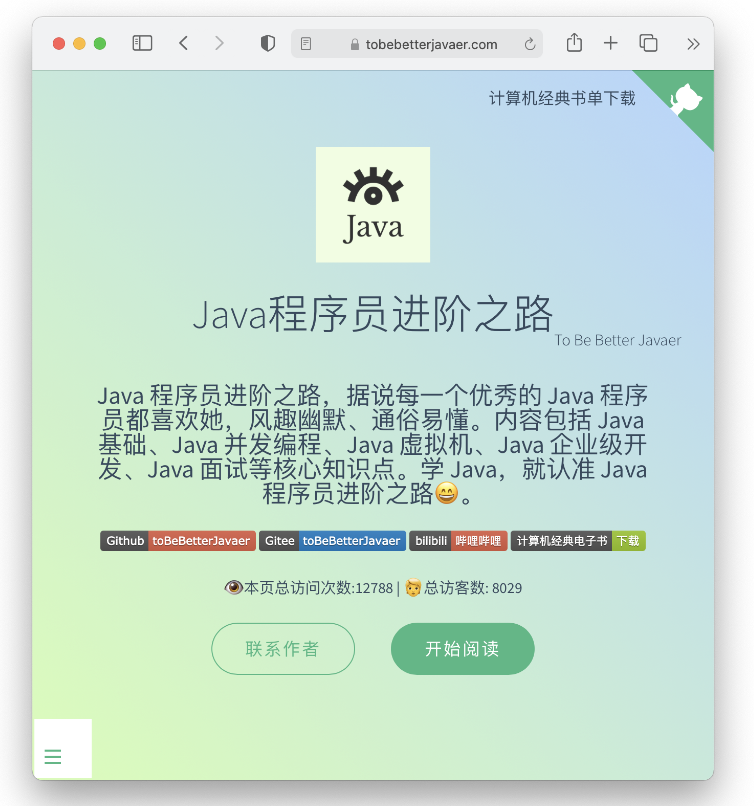Go forward with the right arrow
The height and width of the screenshot is (806, 754).
219,43
